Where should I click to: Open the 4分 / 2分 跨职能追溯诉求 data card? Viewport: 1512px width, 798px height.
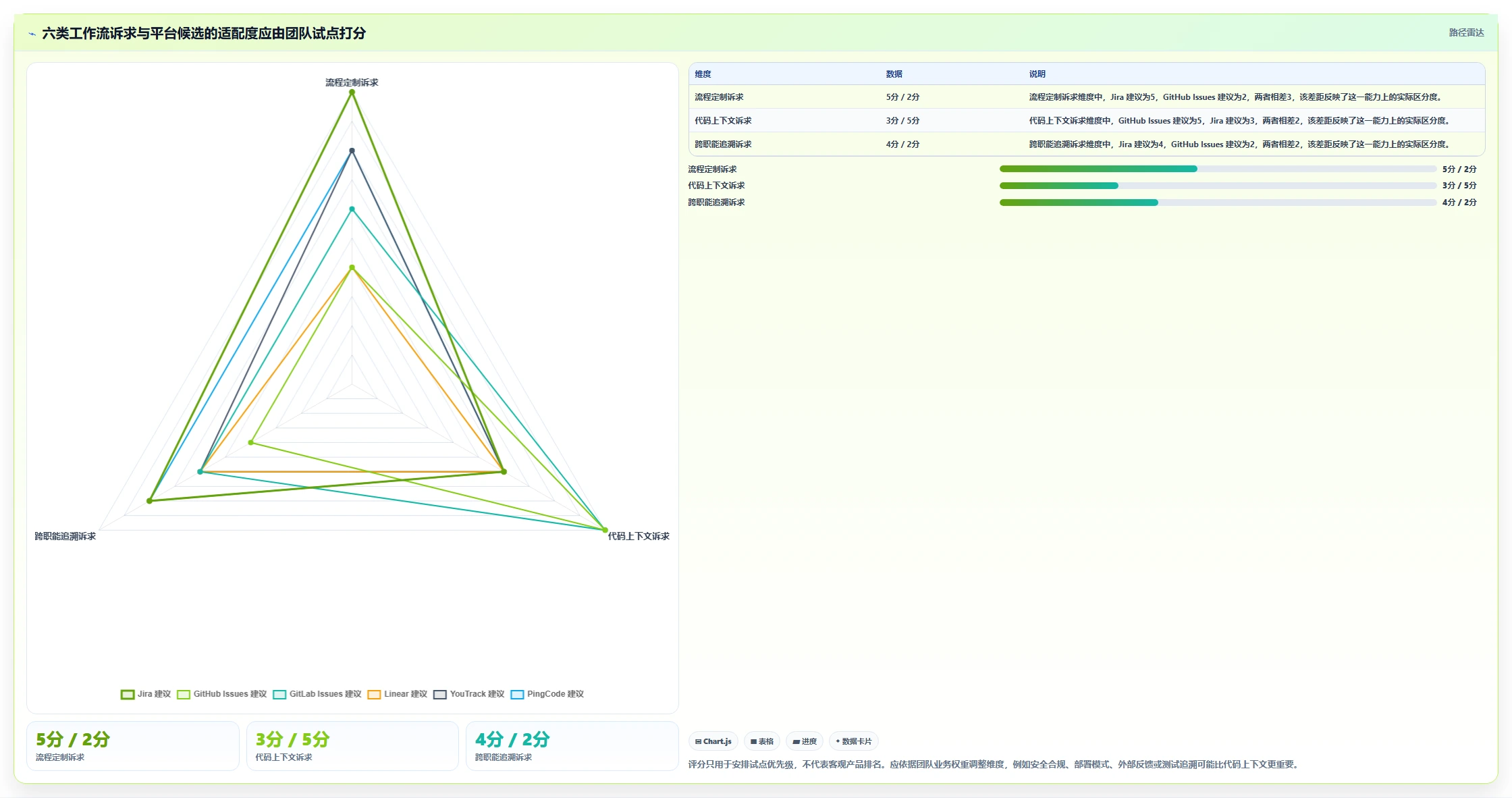(x=572, y=746)
